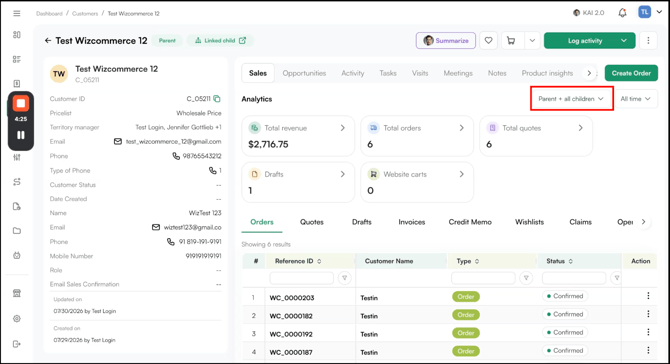Viewport: 670px width, 364px height.
Task: Open the settings gear in the left sidebar
Action: (17, 318)
